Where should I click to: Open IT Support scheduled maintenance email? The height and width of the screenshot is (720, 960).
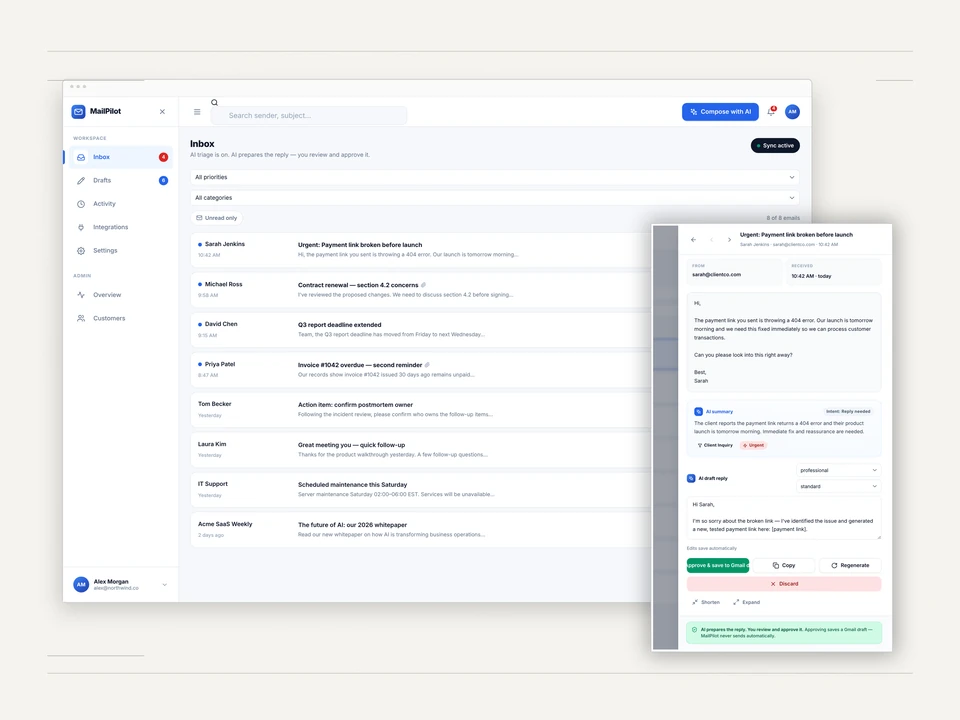coord(421,490)
